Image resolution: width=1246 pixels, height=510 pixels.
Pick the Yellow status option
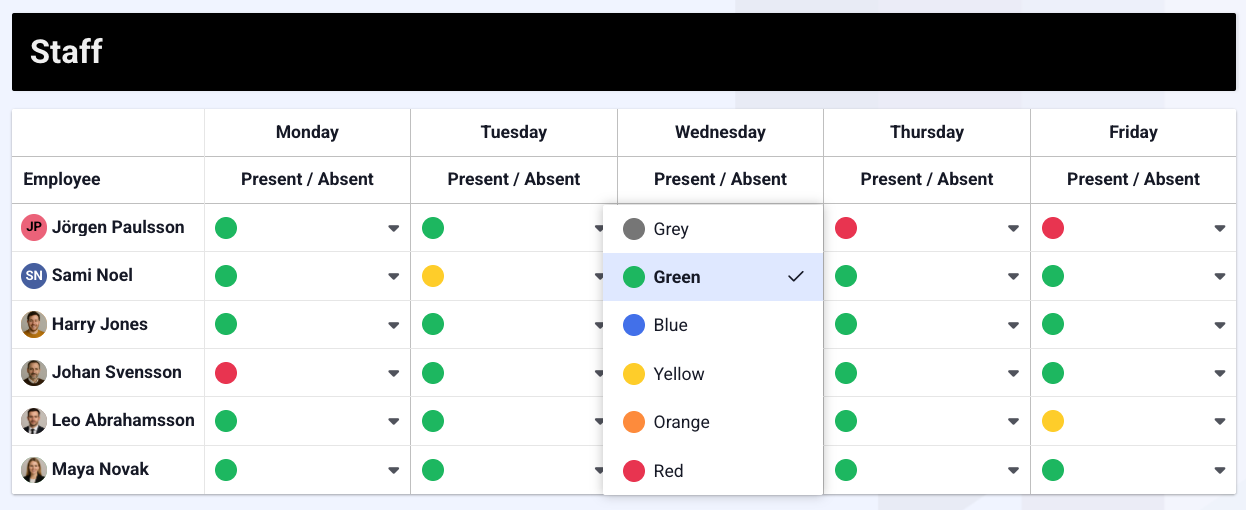point(678,374)
